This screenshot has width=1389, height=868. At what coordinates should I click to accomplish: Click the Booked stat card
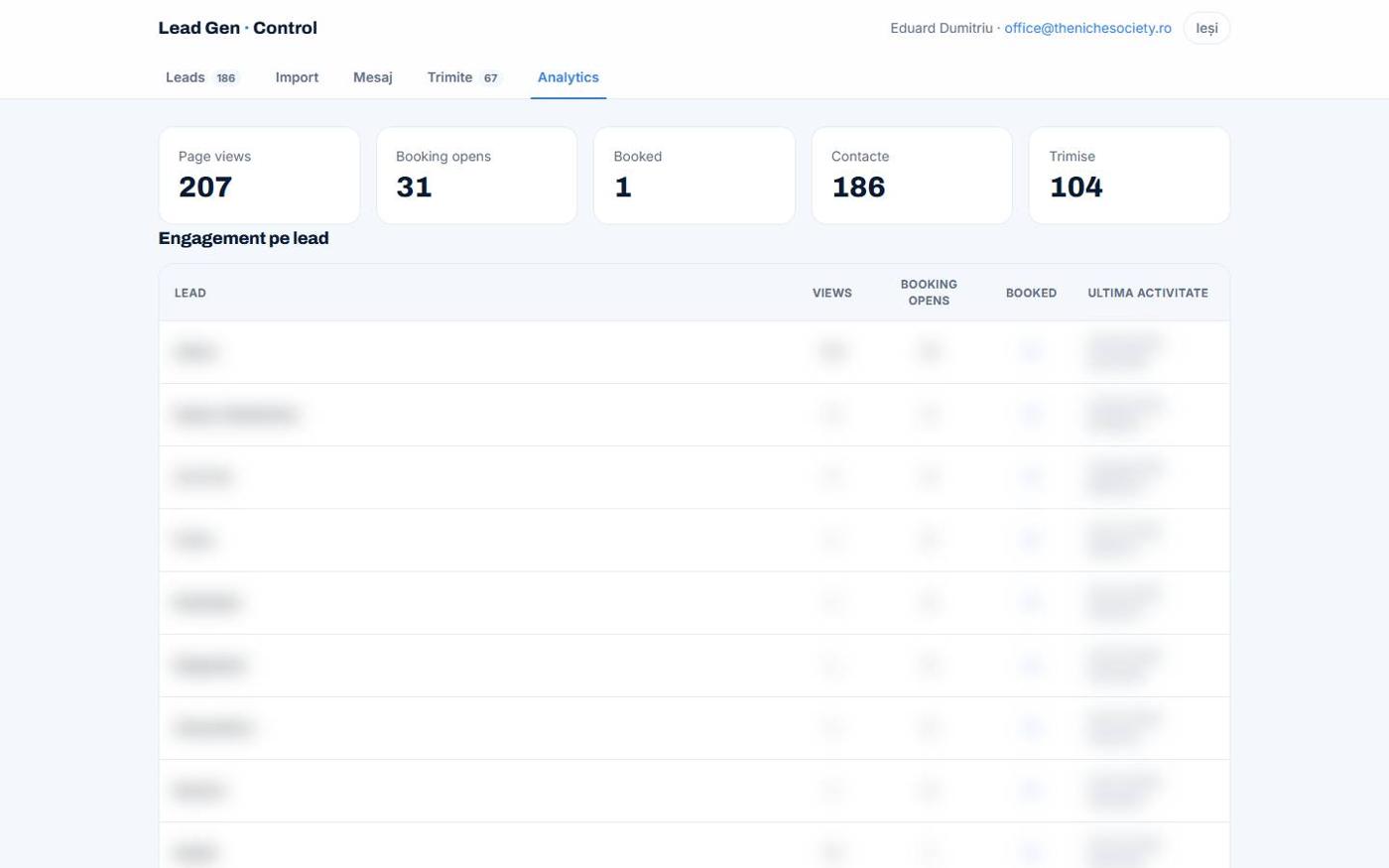(x=694, y=176)
